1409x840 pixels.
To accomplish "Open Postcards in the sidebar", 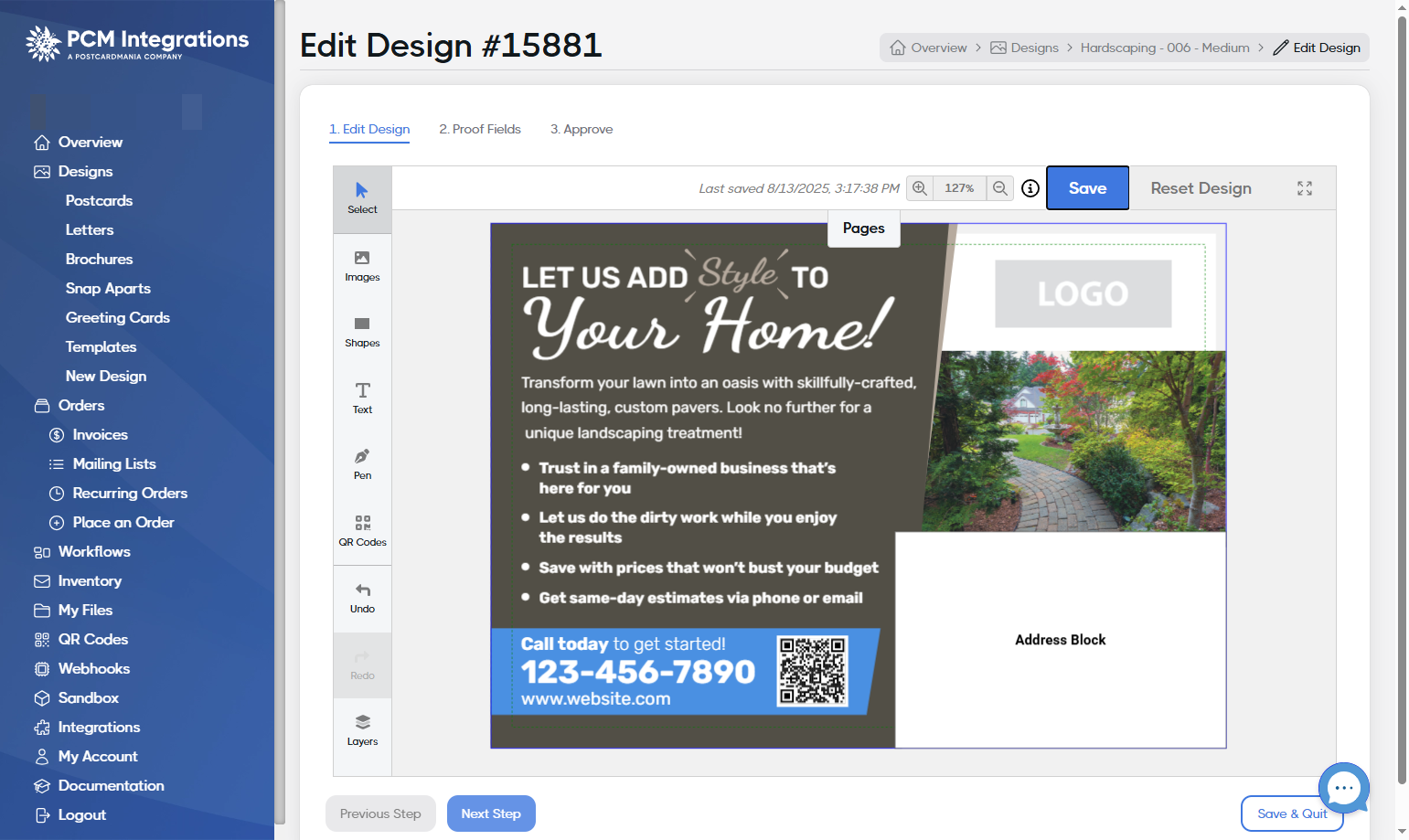I will click(99, 200).
